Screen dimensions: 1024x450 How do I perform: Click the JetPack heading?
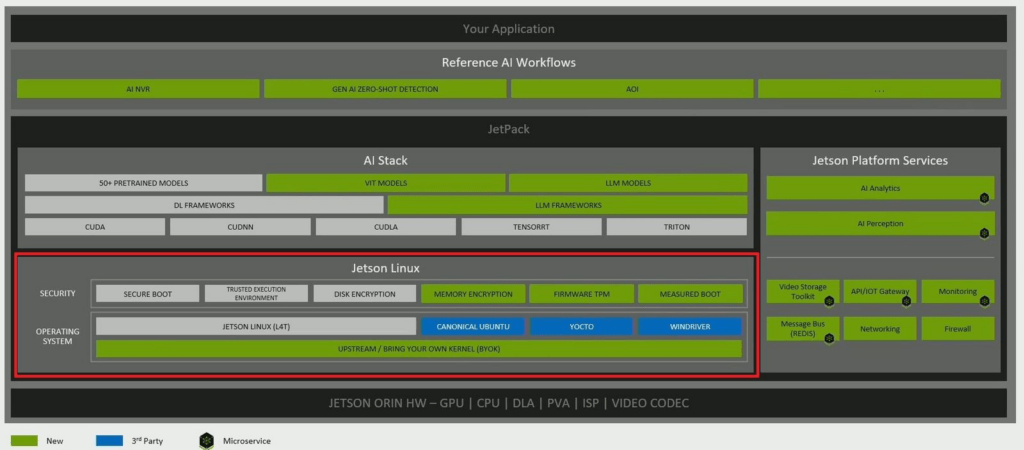(509, 129)
